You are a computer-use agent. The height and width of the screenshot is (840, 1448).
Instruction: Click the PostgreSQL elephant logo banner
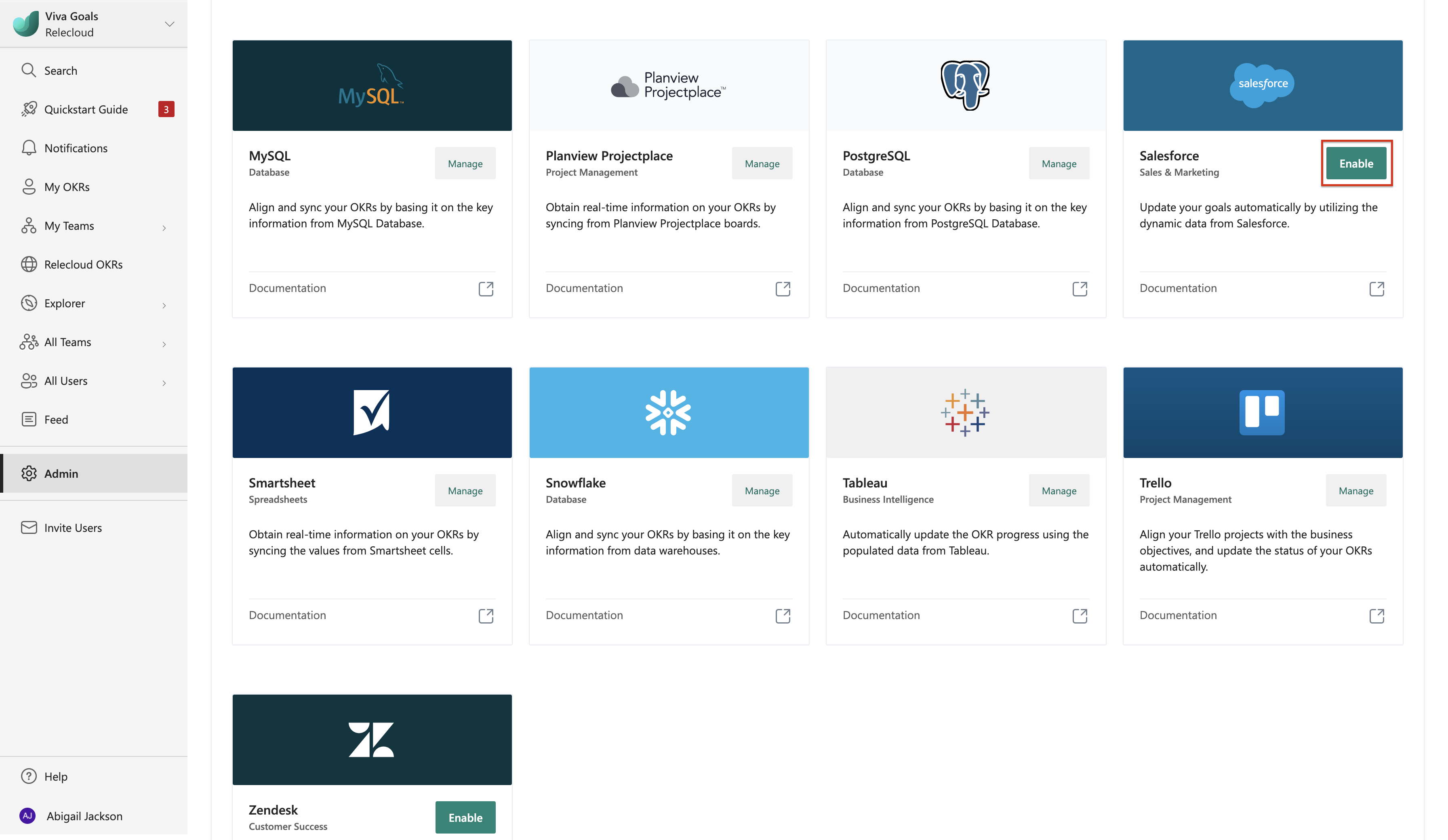(x=966, y=86)
